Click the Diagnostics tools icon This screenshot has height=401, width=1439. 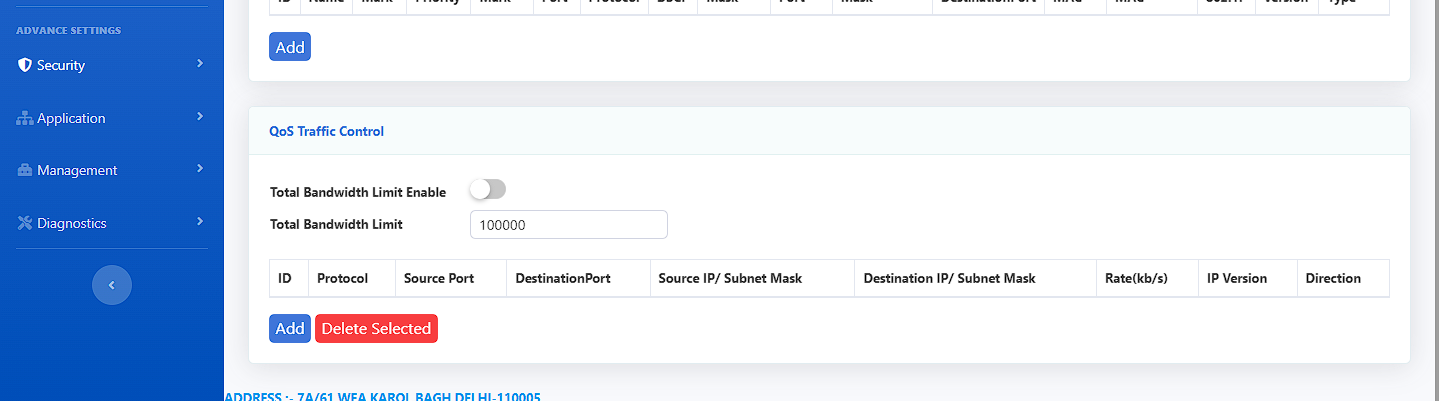coord(25,223)
